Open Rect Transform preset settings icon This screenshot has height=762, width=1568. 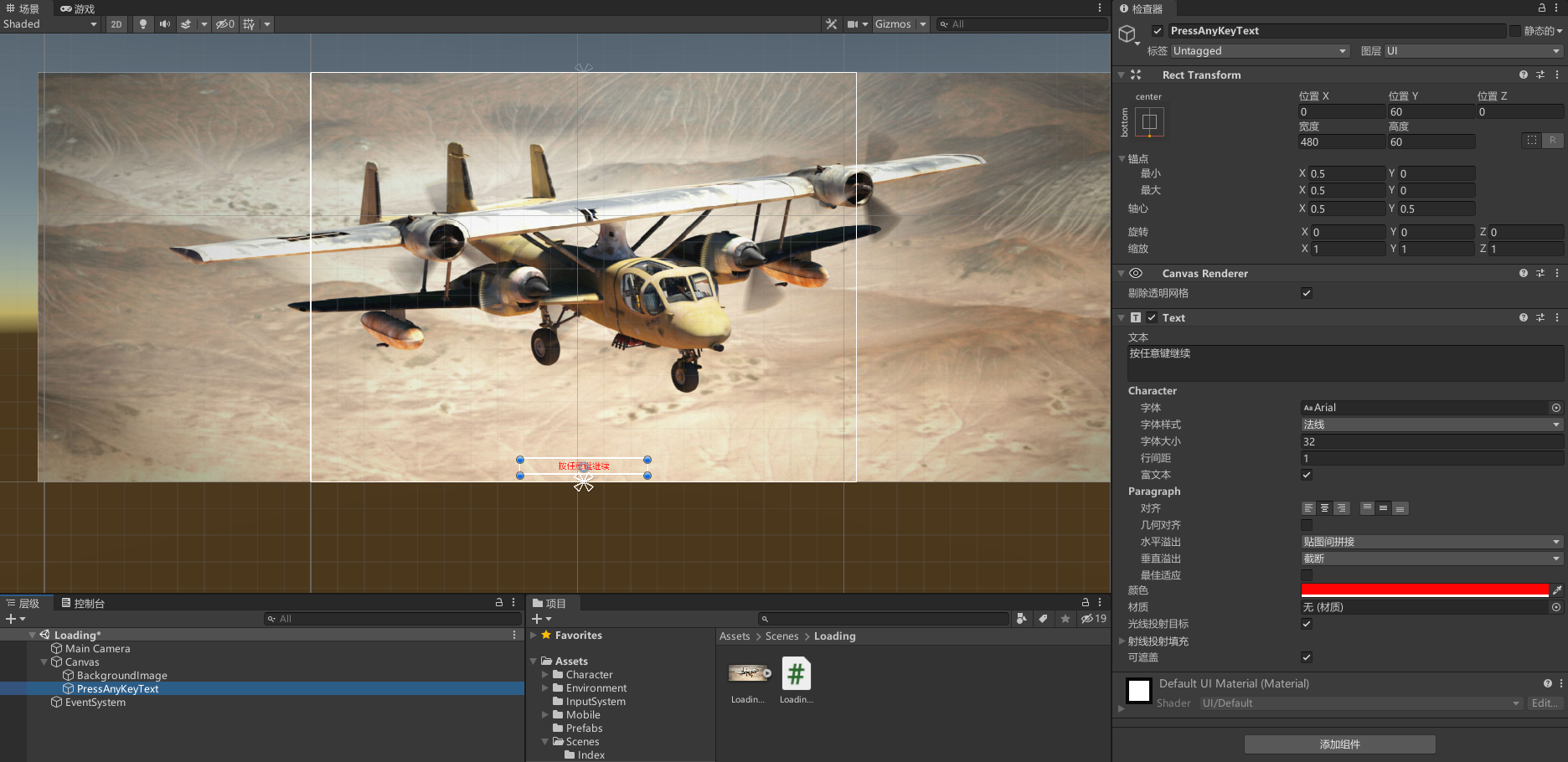click(x=1540, y=75)
